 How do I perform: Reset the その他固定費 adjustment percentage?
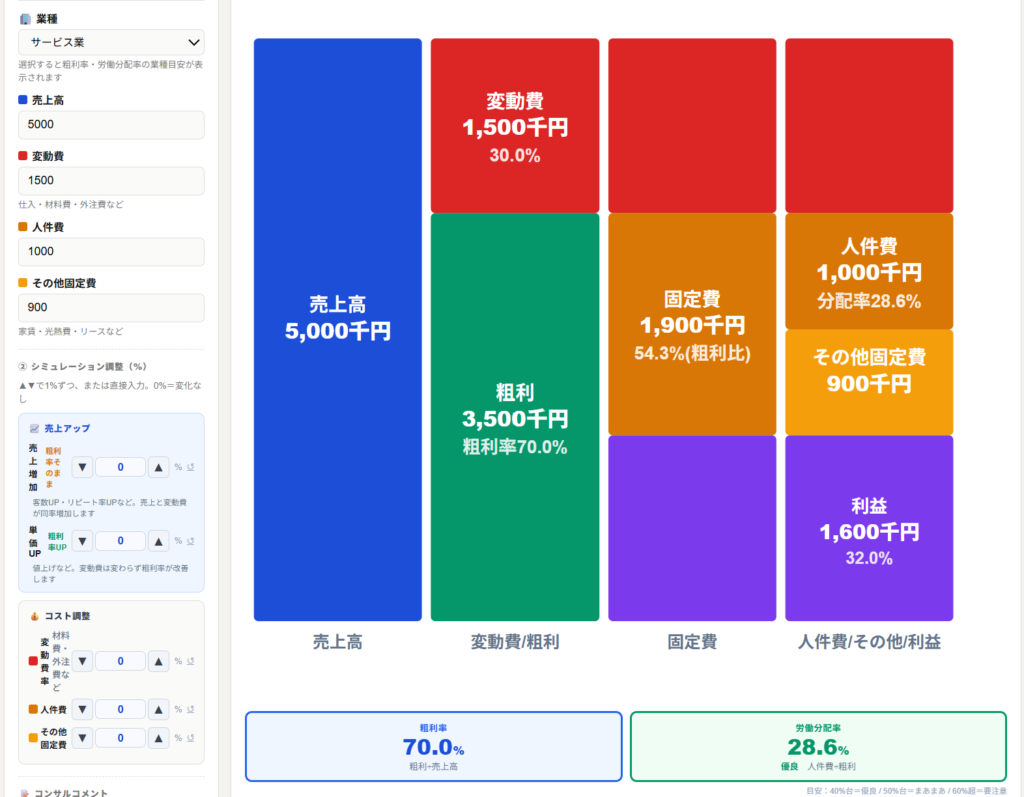point(190,738)
